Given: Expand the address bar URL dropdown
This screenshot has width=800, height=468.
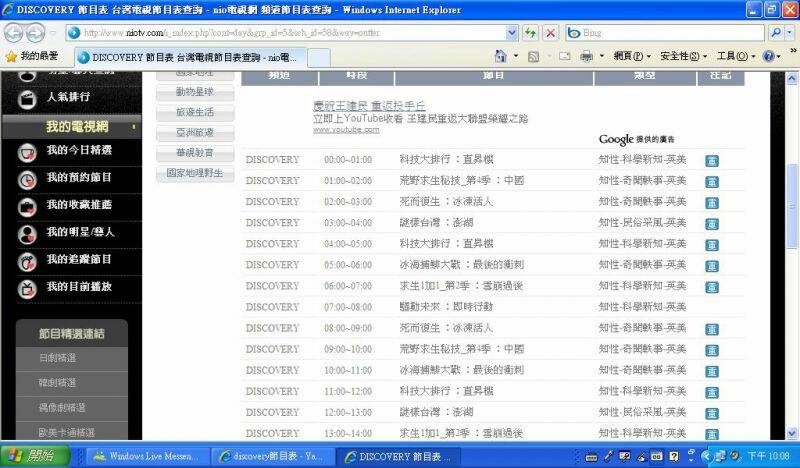Looking at the screenshot, I should (512, 33).
